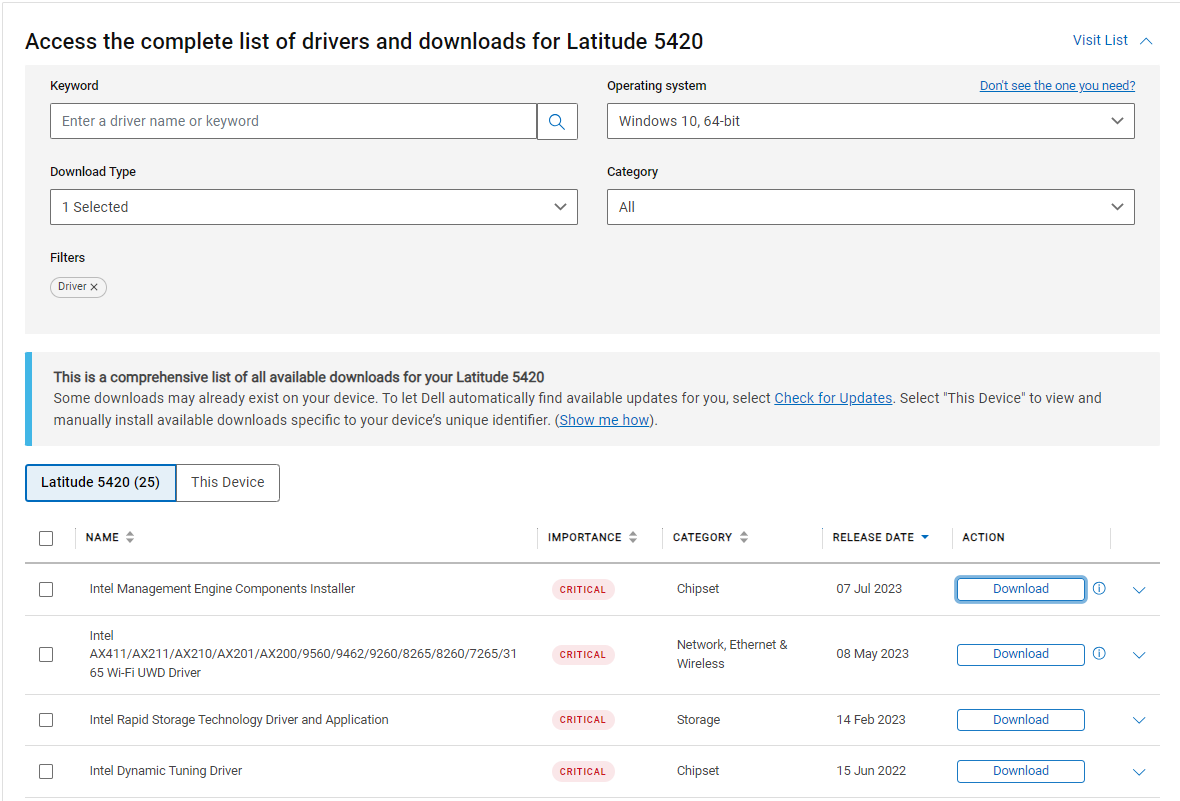Select the Latitude 5420 (25) tab
This screenshot has width=1180, height=801.
coord(100,483)
